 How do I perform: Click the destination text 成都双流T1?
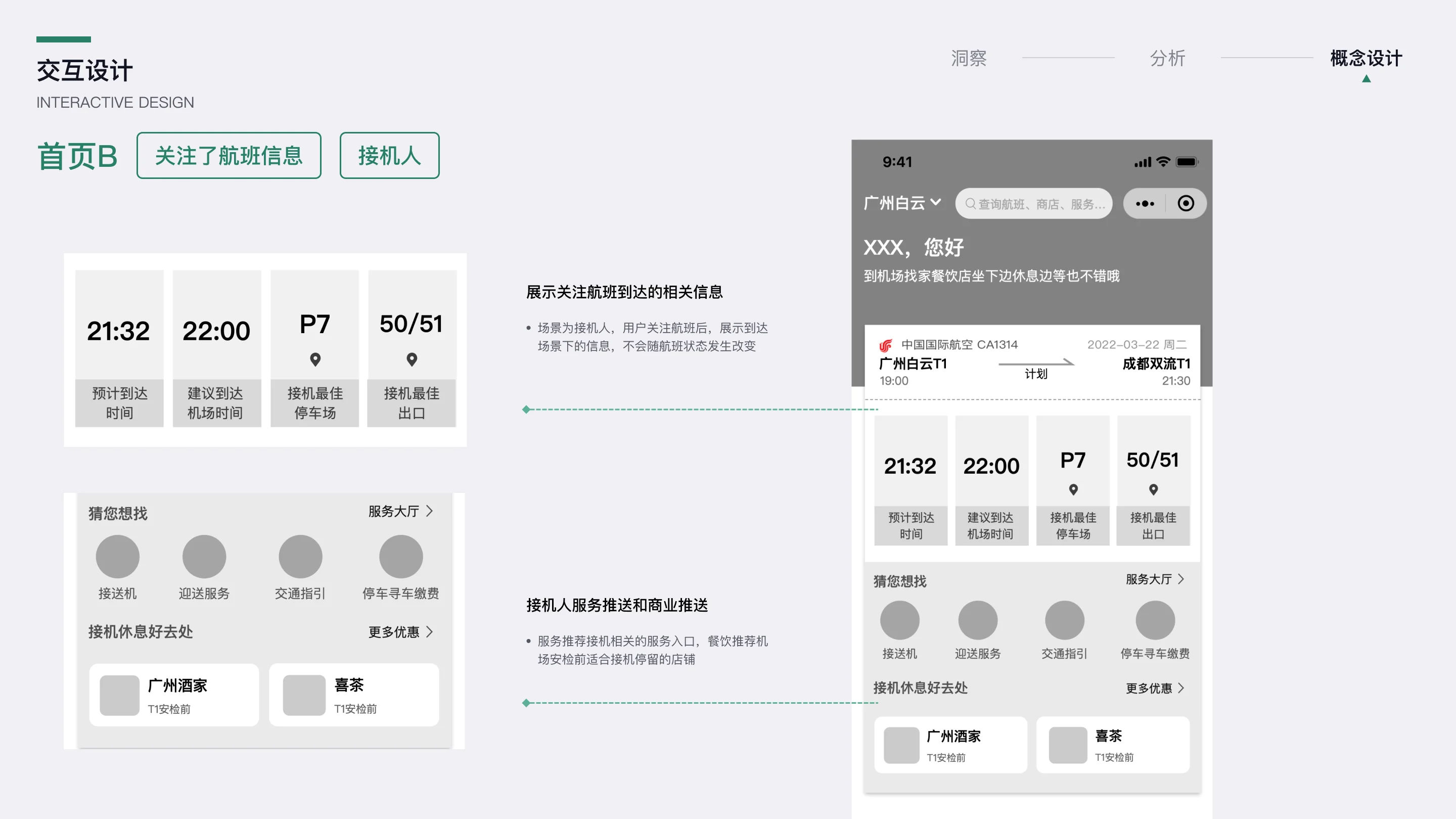[1156, 363]
